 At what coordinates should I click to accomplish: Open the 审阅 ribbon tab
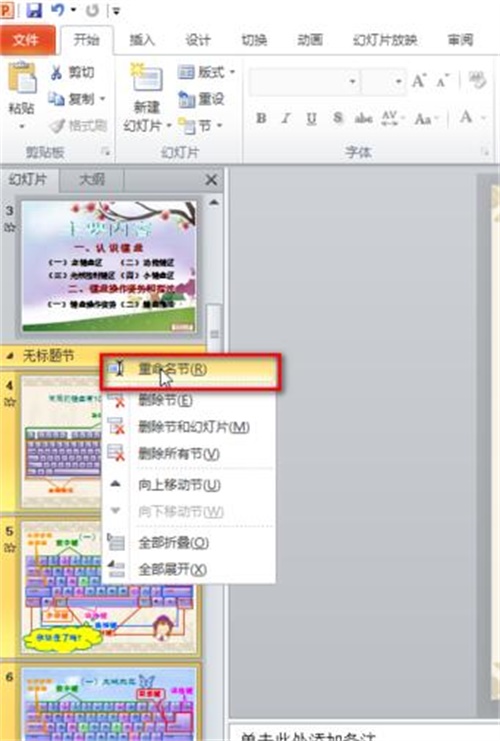pyautogui.click(x=460, y=40)
